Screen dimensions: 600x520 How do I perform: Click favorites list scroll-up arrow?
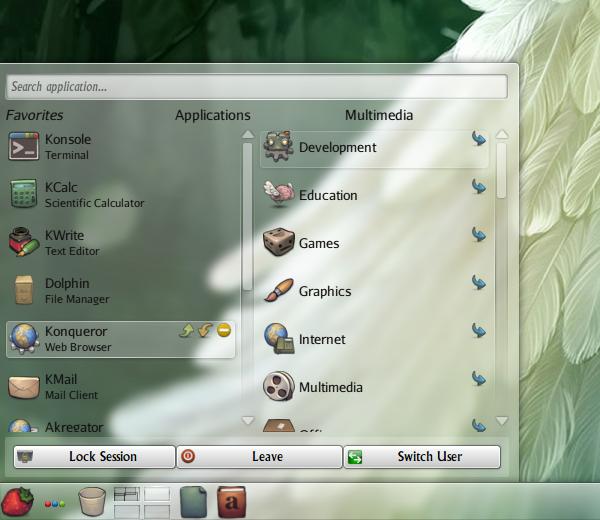(x=248, y=134)
